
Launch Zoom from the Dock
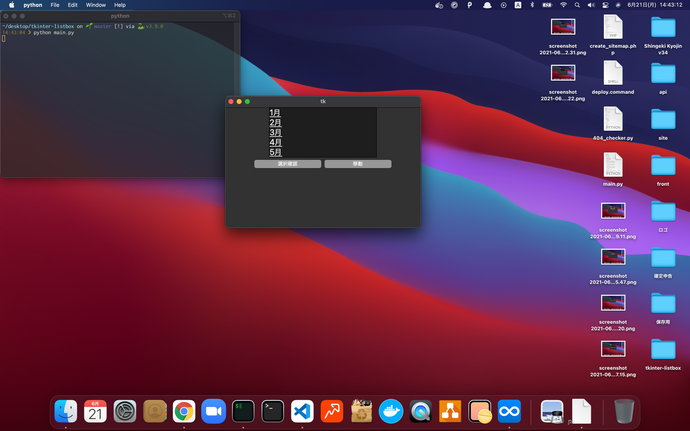click(213, 410)
